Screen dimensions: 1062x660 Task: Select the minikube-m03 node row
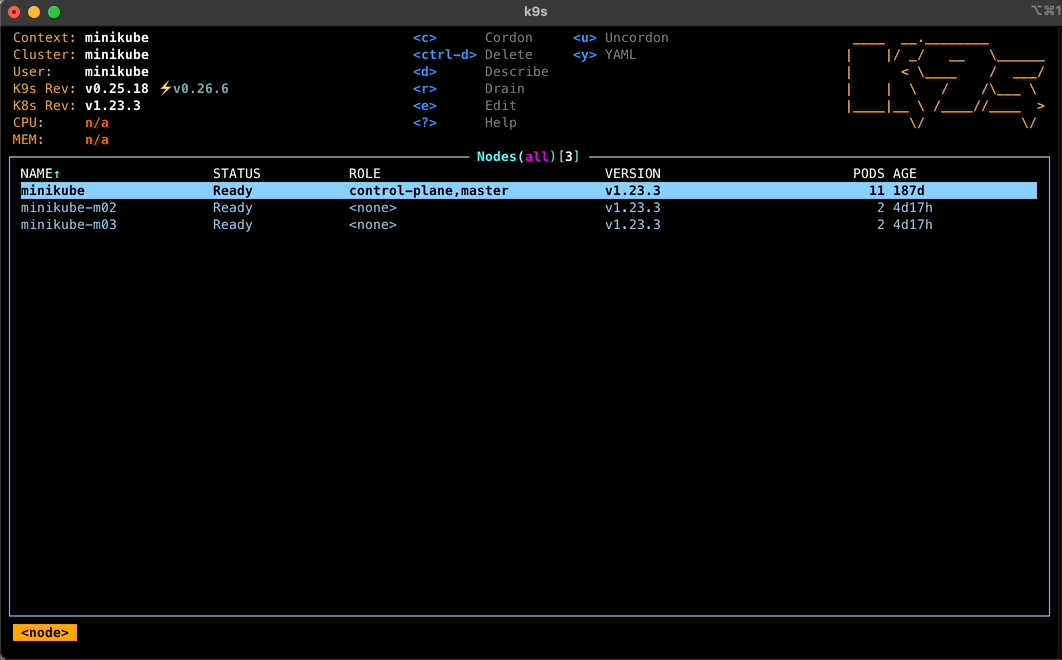pyautogui.click(x=528, y=224)
